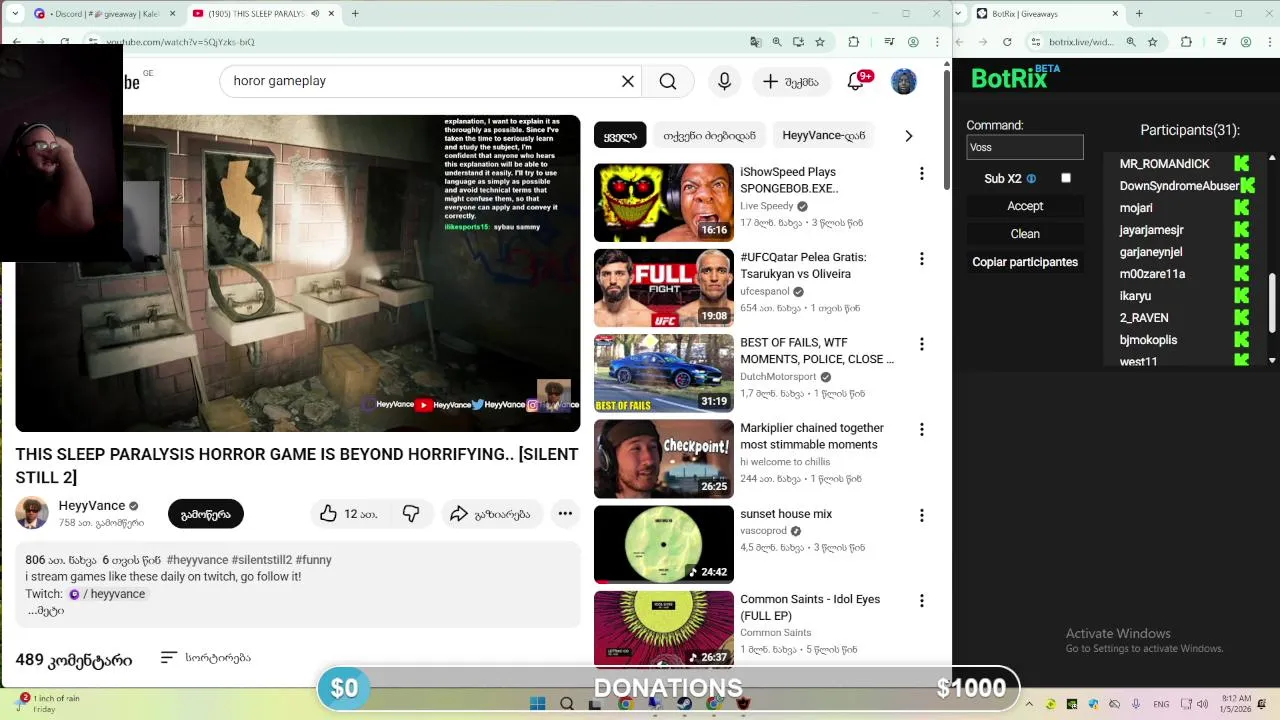Select the HeyyVance filter chip
This screenshot has width=1280, height=720.
(x=823, y=136)
